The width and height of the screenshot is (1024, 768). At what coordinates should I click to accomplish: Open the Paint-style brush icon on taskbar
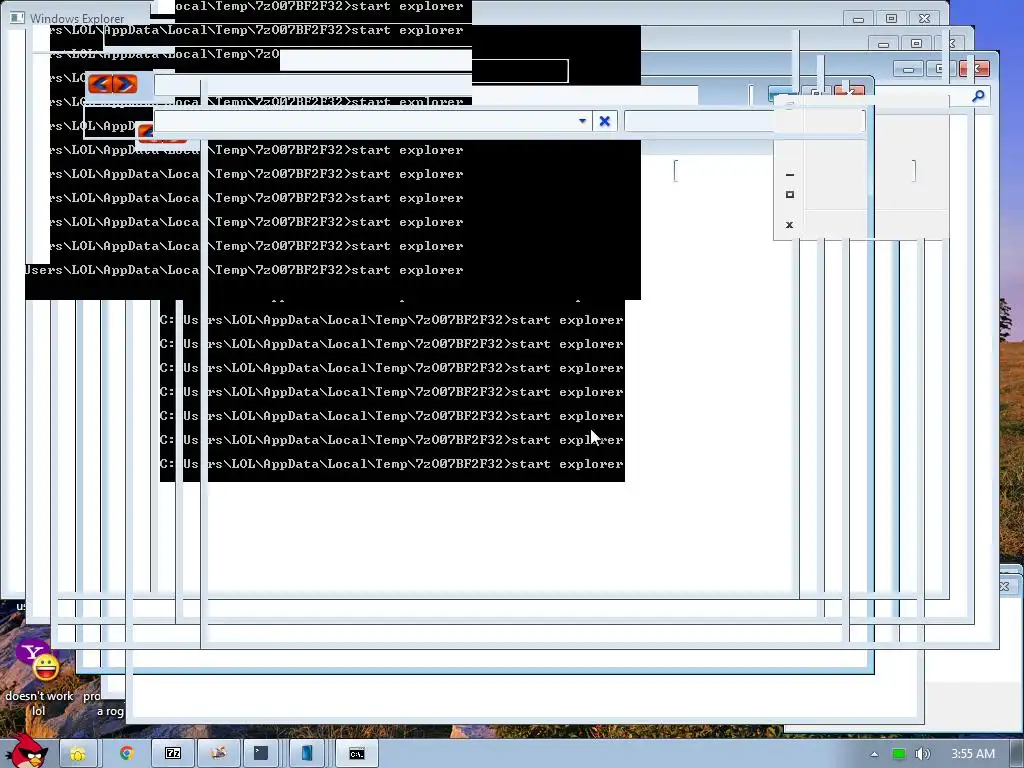(x=219, y=754)
